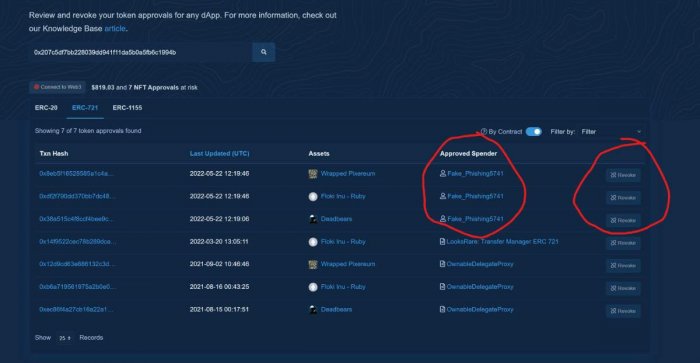Click the person icon beside Fake_Phishing5741 in the Deadbears row
This screenshot has height=363, width=700.
443,219
